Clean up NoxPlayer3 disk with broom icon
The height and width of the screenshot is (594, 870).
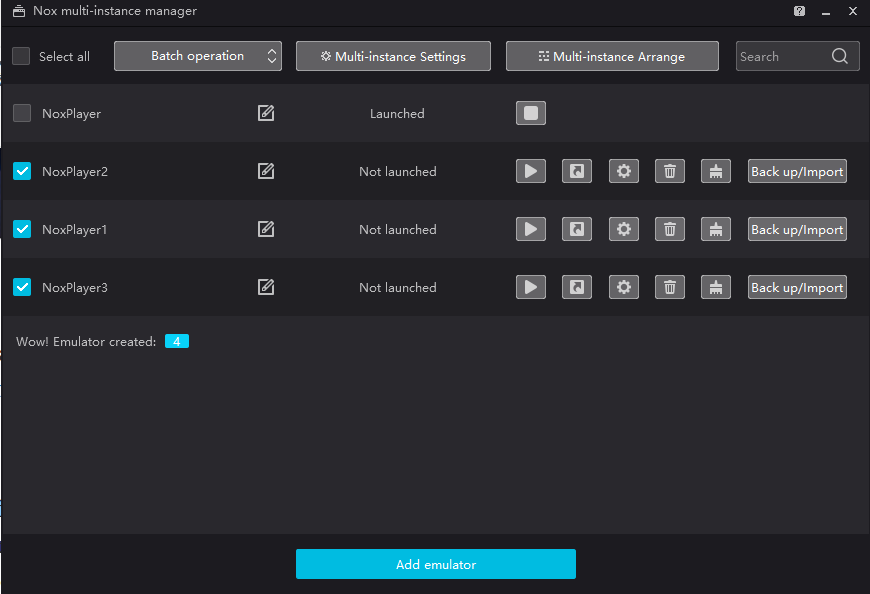716,287
